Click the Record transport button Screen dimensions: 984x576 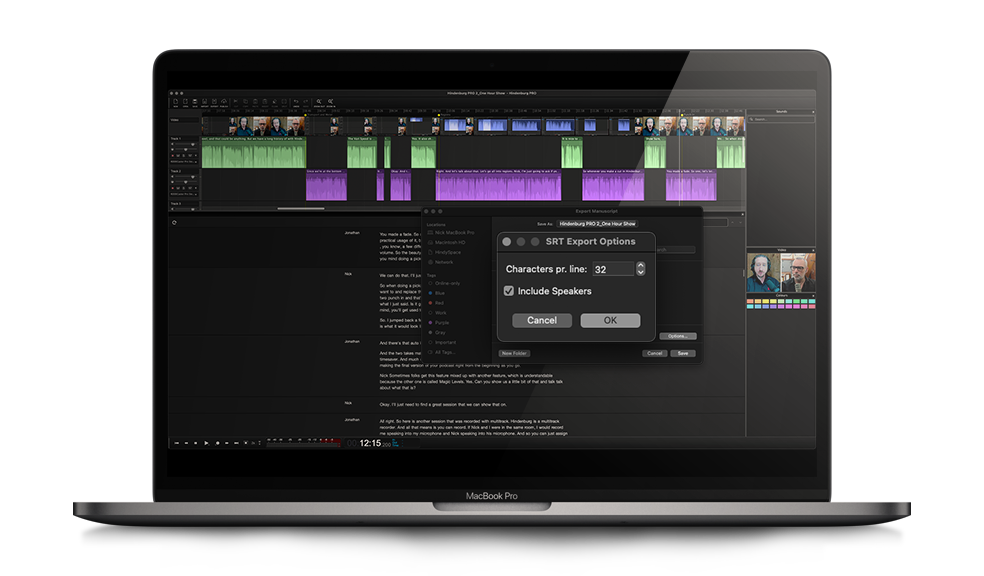(218, 443)
